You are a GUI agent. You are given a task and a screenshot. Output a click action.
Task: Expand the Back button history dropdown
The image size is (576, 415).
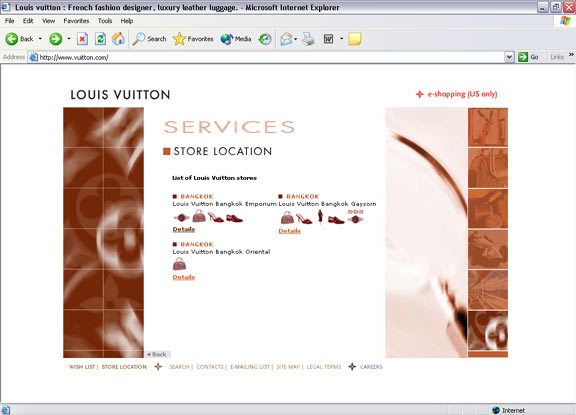click(x=40, y=39)
